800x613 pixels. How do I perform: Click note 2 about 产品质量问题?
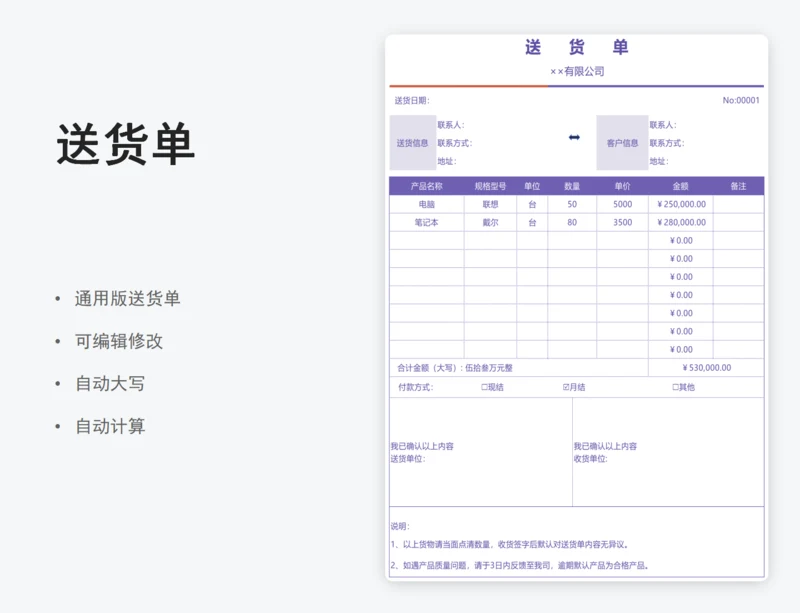click(x=519, y=566)
